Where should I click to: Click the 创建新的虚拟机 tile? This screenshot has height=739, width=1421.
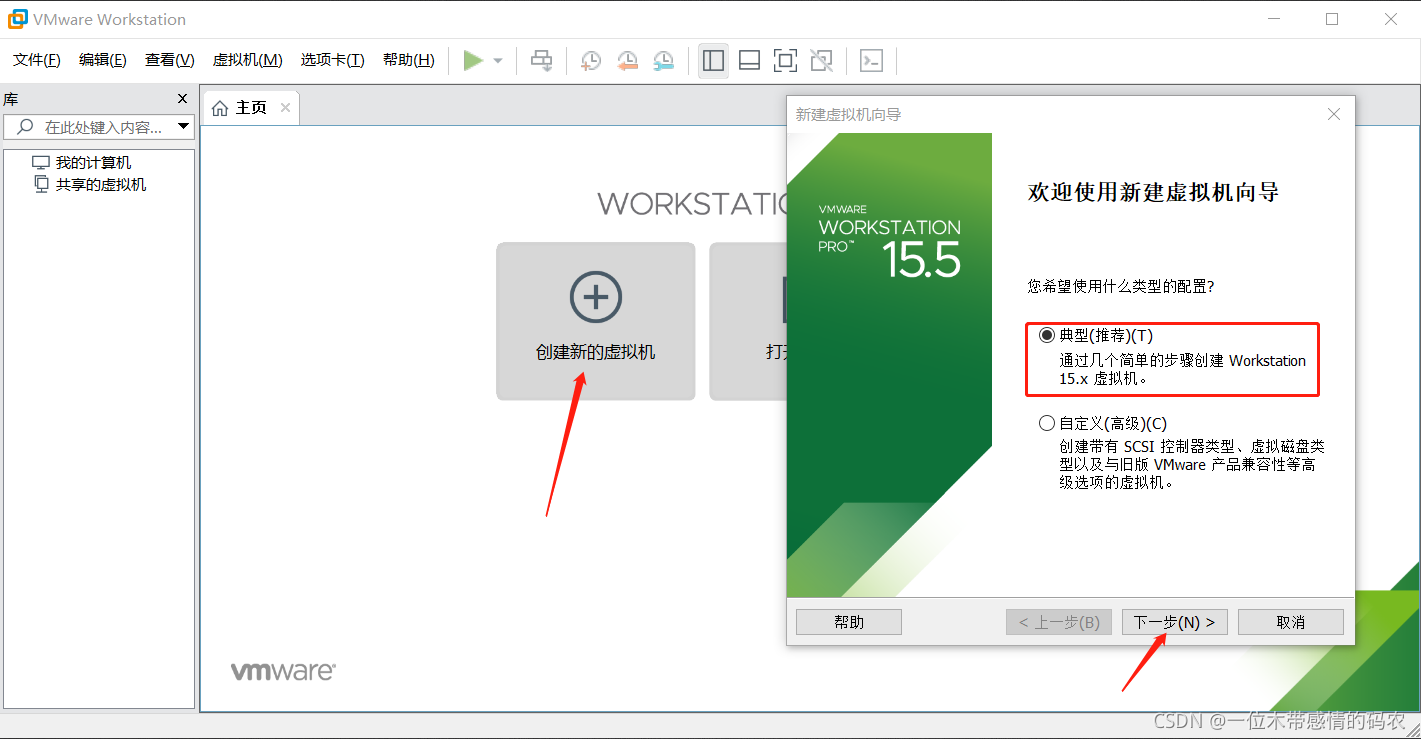tap(596, 321)
